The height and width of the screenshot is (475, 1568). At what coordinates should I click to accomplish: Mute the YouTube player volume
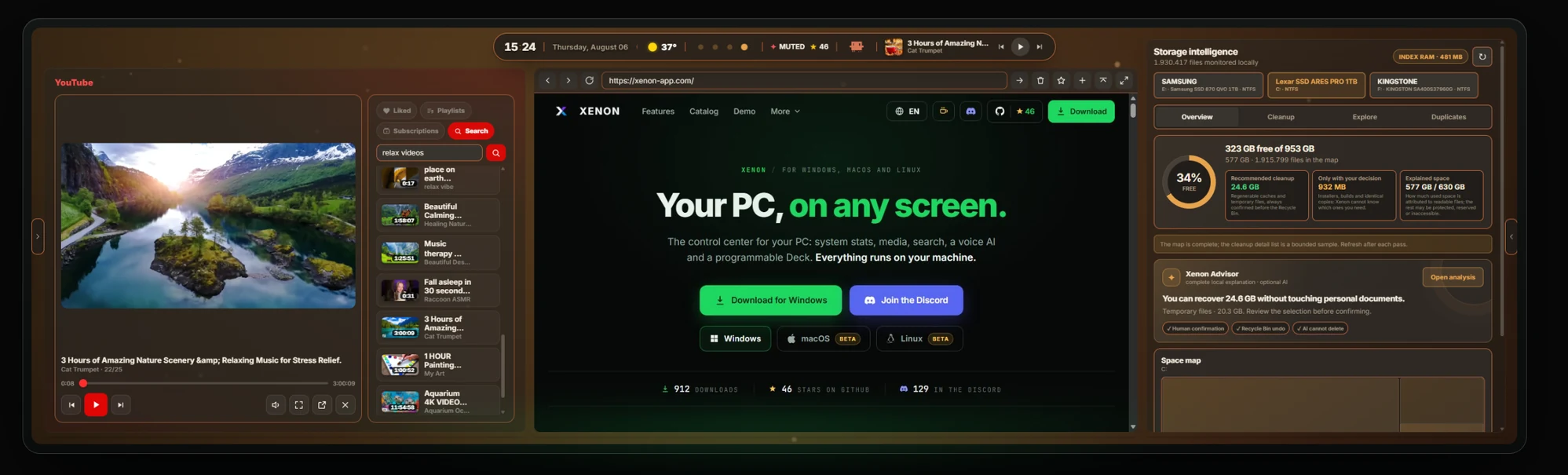click(x=276, y=405)
